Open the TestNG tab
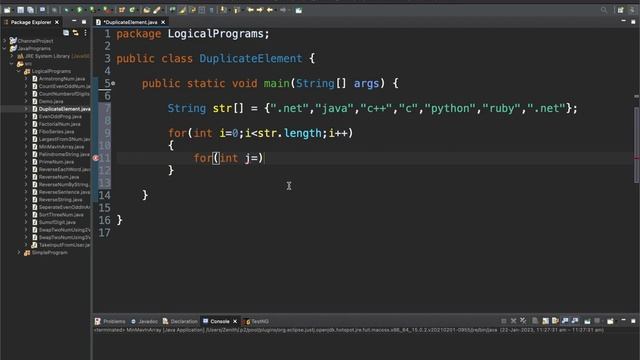Image resolution: width=640 pixels, height=360 pixels. [x=257, y=322]
